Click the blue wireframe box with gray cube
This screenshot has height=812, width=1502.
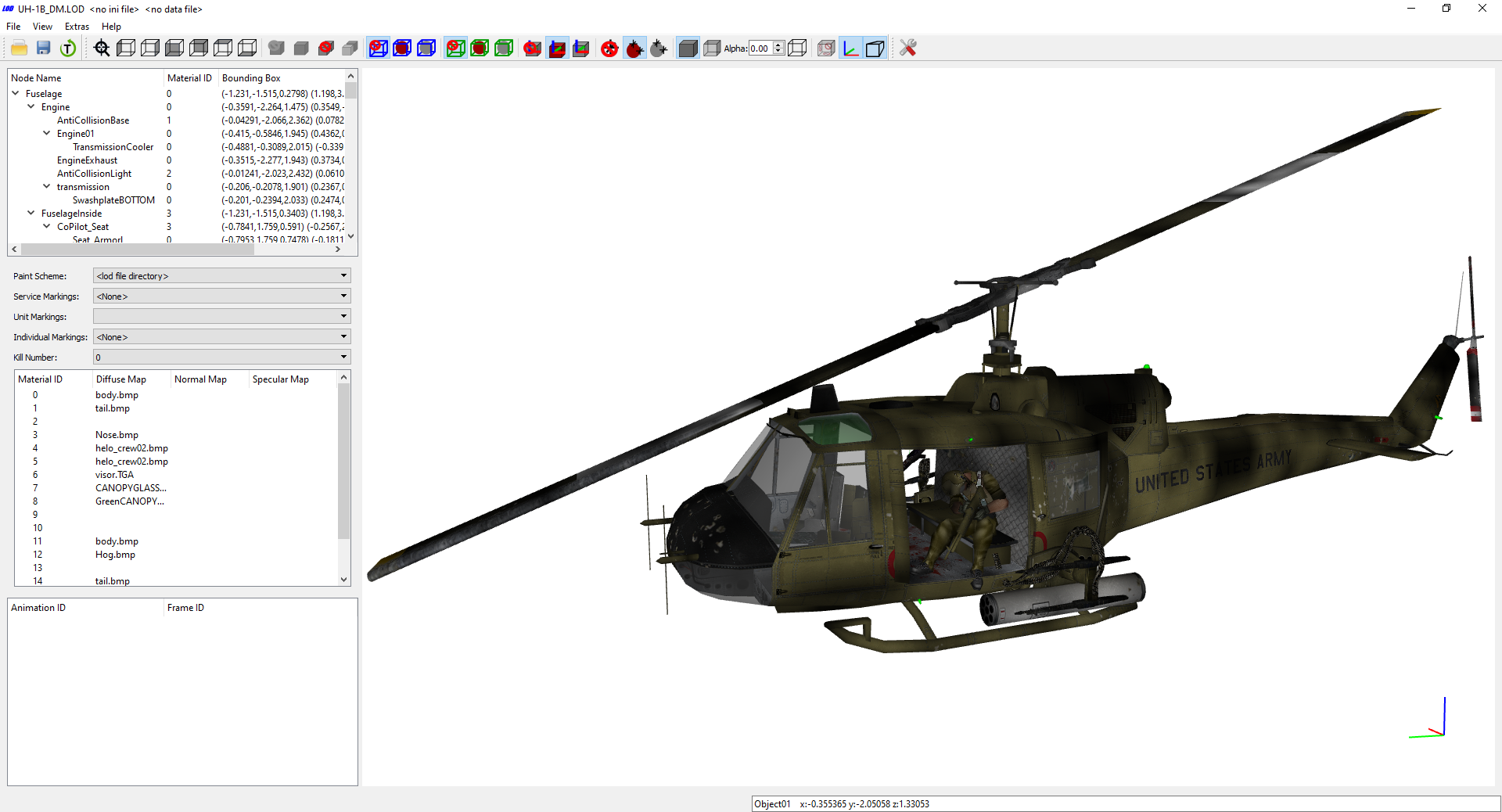click(426, 49)
